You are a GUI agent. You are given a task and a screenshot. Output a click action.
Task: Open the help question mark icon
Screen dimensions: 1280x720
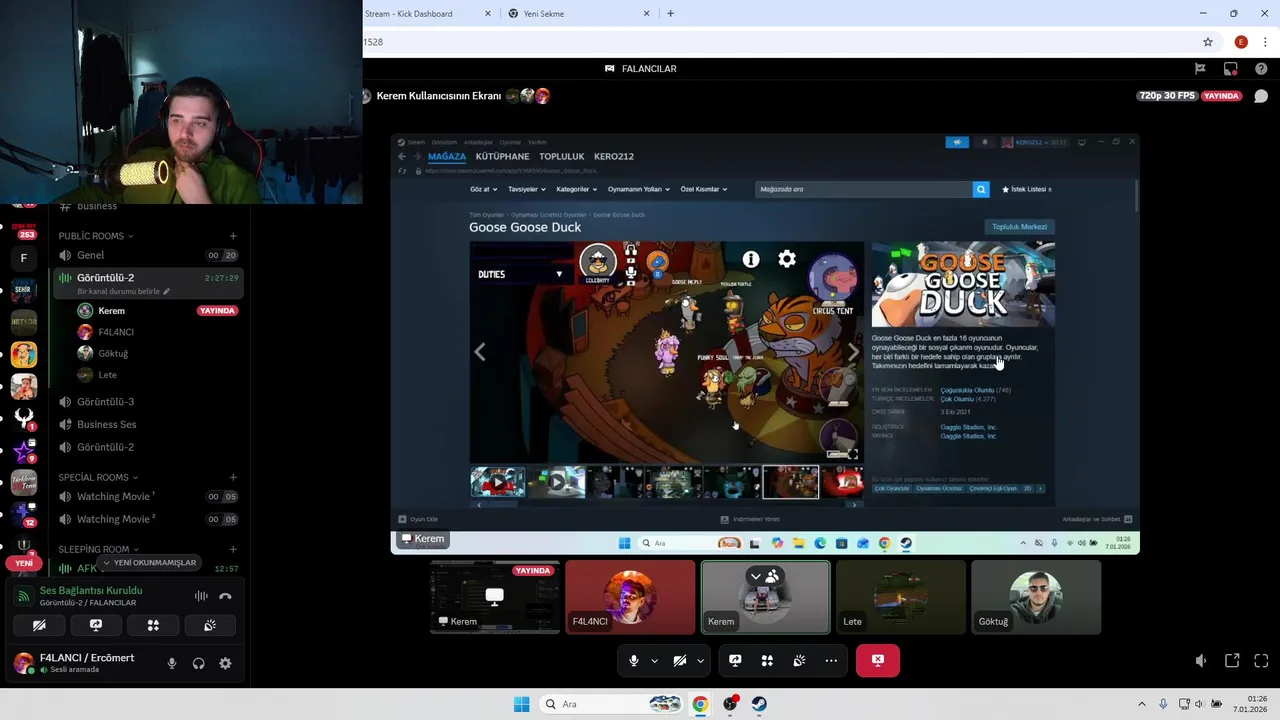click(x=1260, y=69)
